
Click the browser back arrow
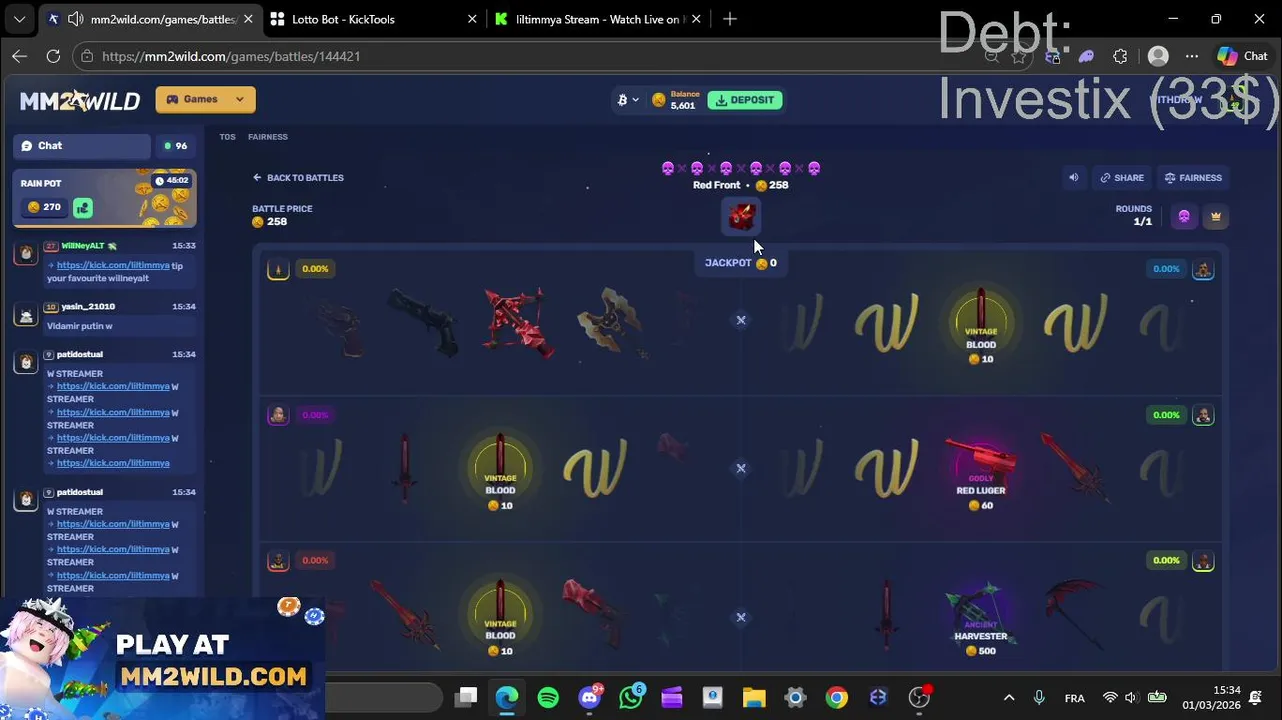[x=19, y=56]
